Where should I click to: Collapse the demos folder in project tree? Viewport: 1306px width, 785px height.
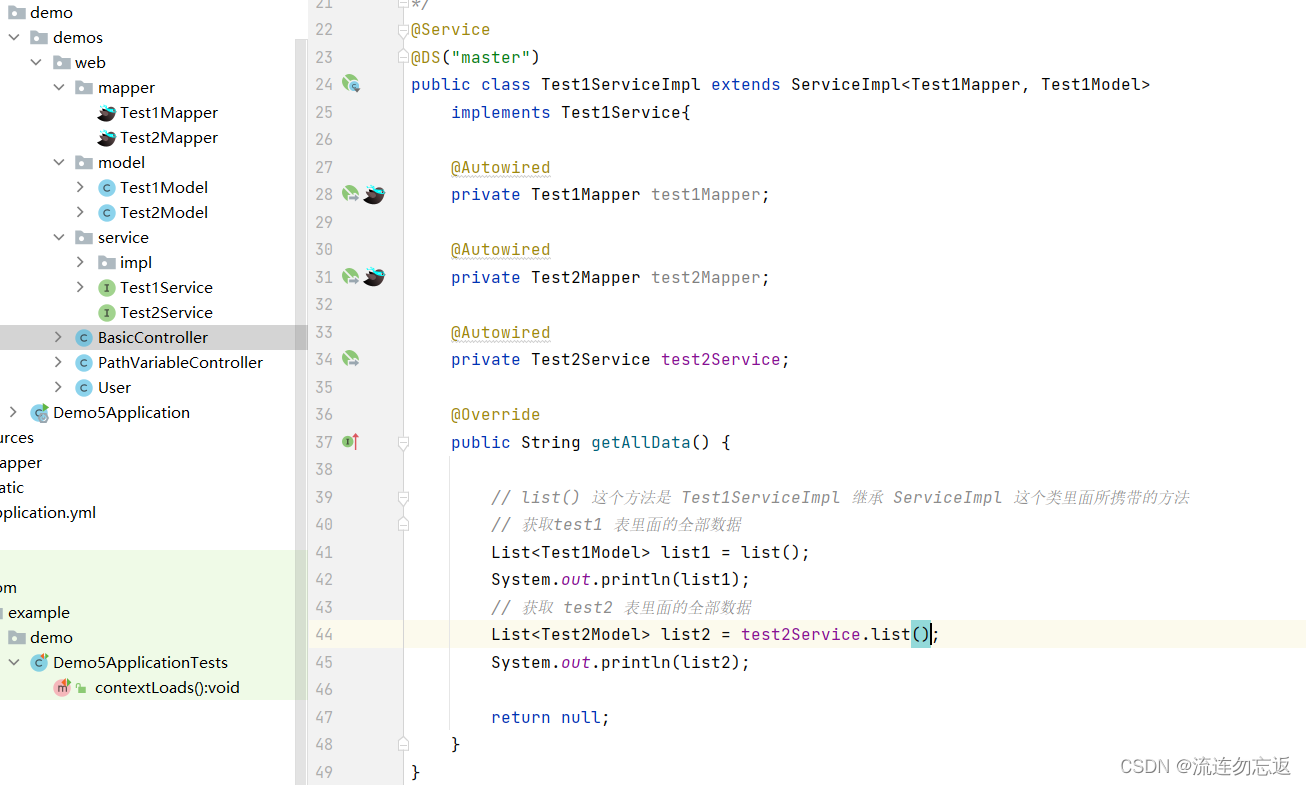click(x=13, y=37)
